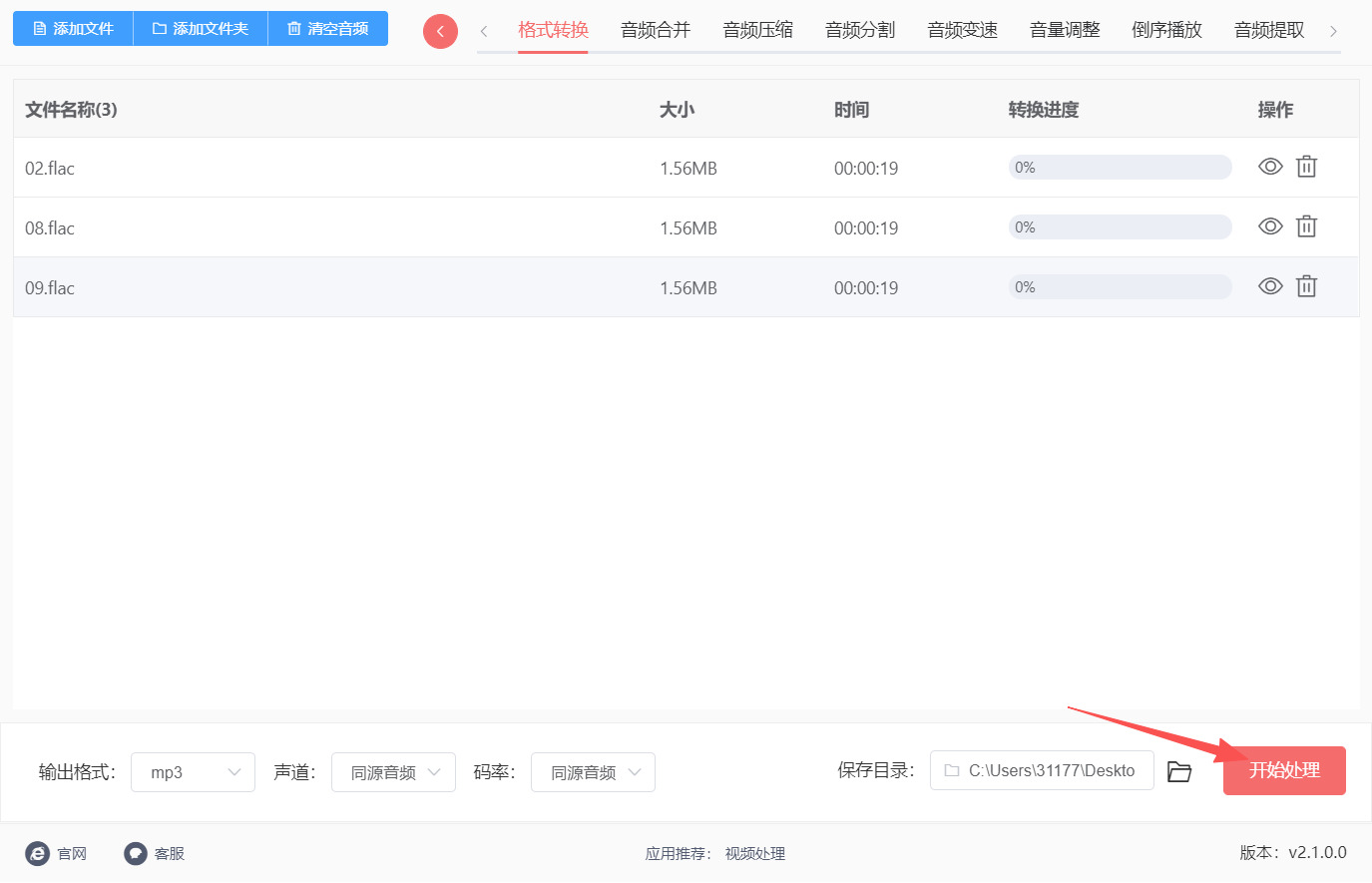Click the red circular back arrow

click(x=440, y=31)
